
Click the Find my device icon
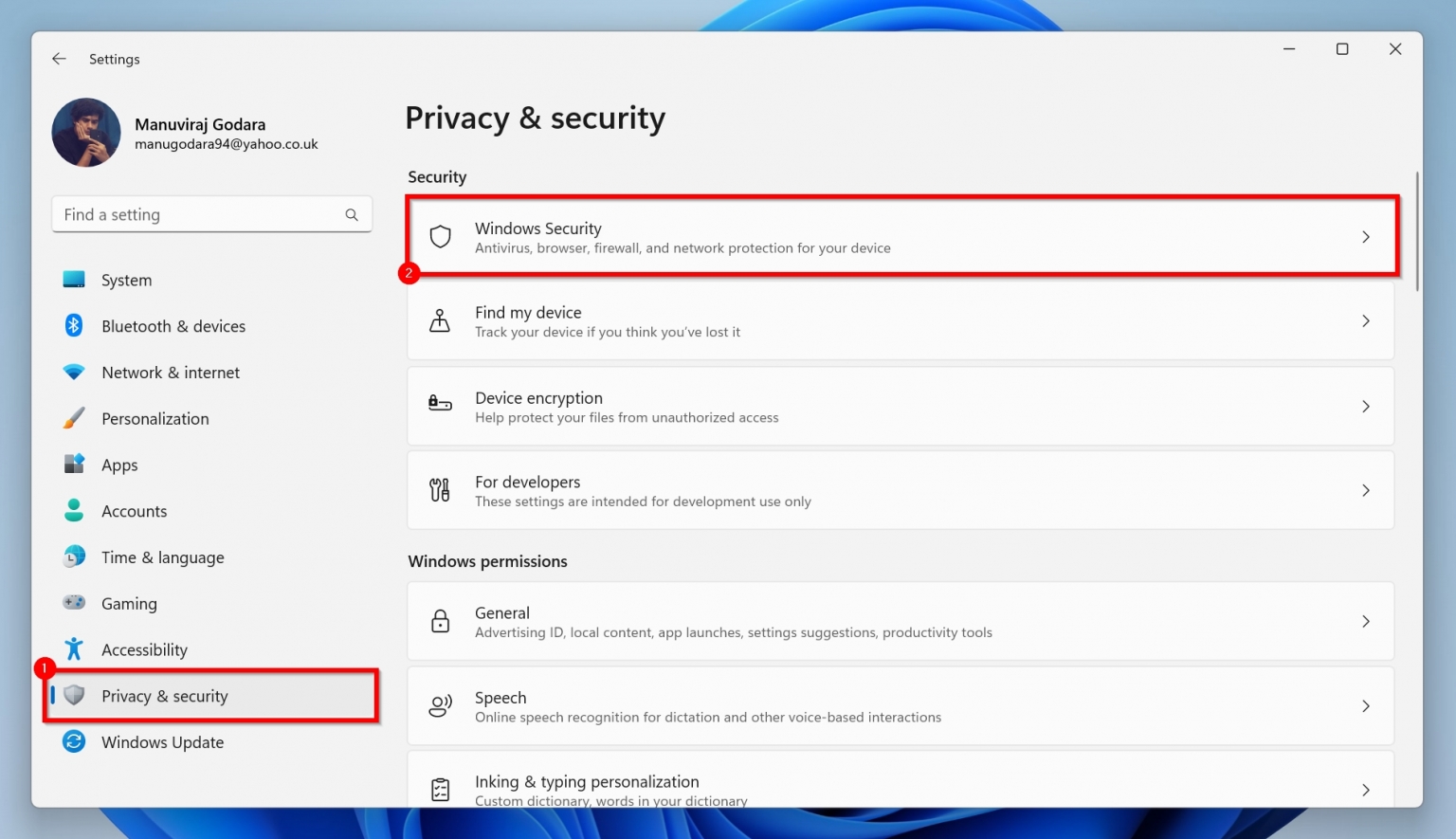click(x=440, y=321)
